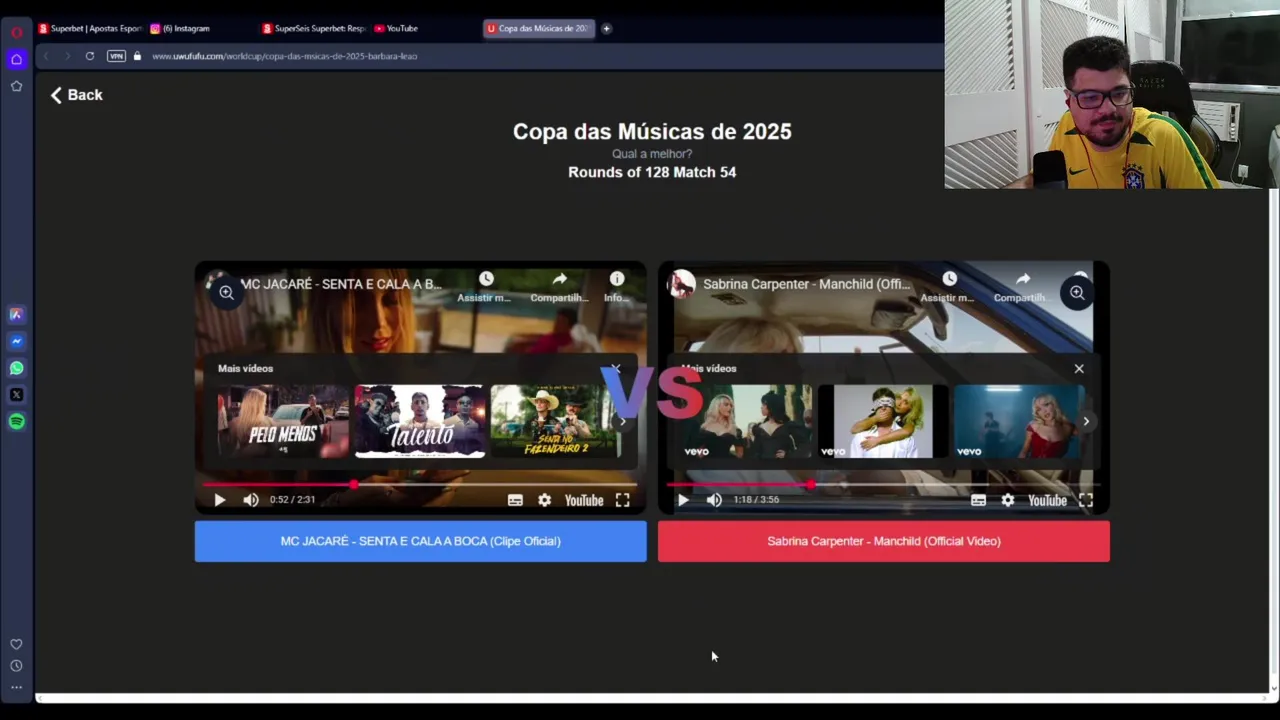
Task: Open YouTube logo on MC Jacaré player
Action: 584,500
